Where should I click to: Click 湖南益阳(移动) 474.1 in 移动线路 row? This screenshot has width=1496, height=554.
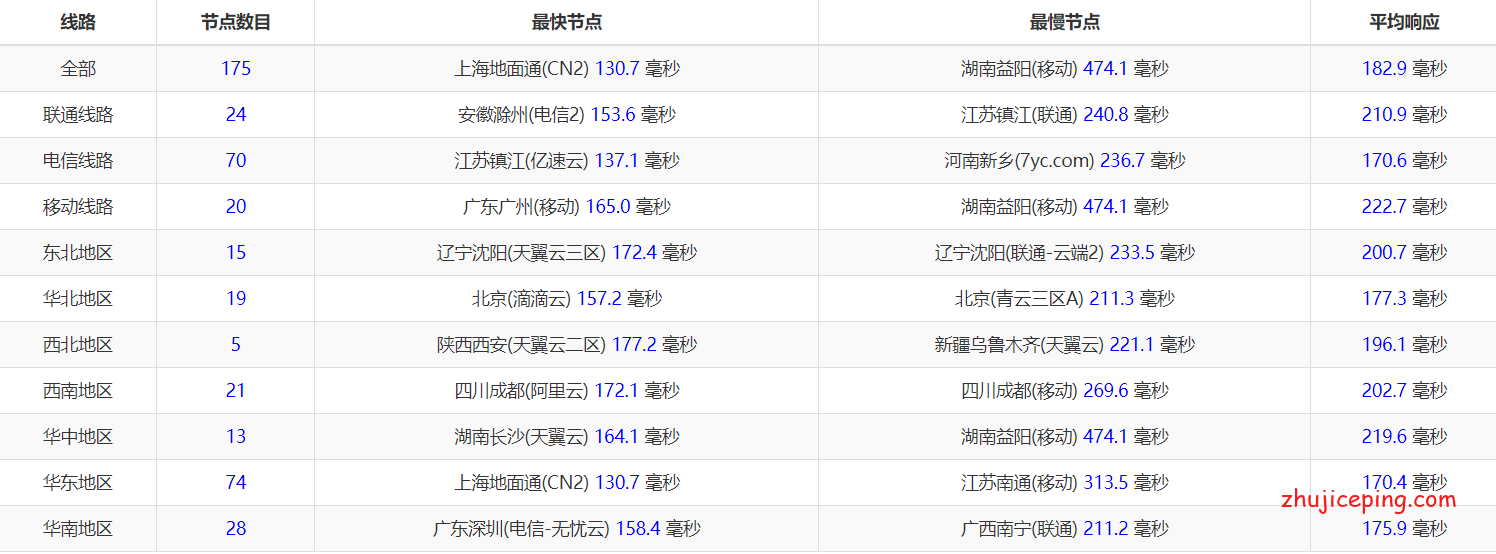tap(1065, 207)
